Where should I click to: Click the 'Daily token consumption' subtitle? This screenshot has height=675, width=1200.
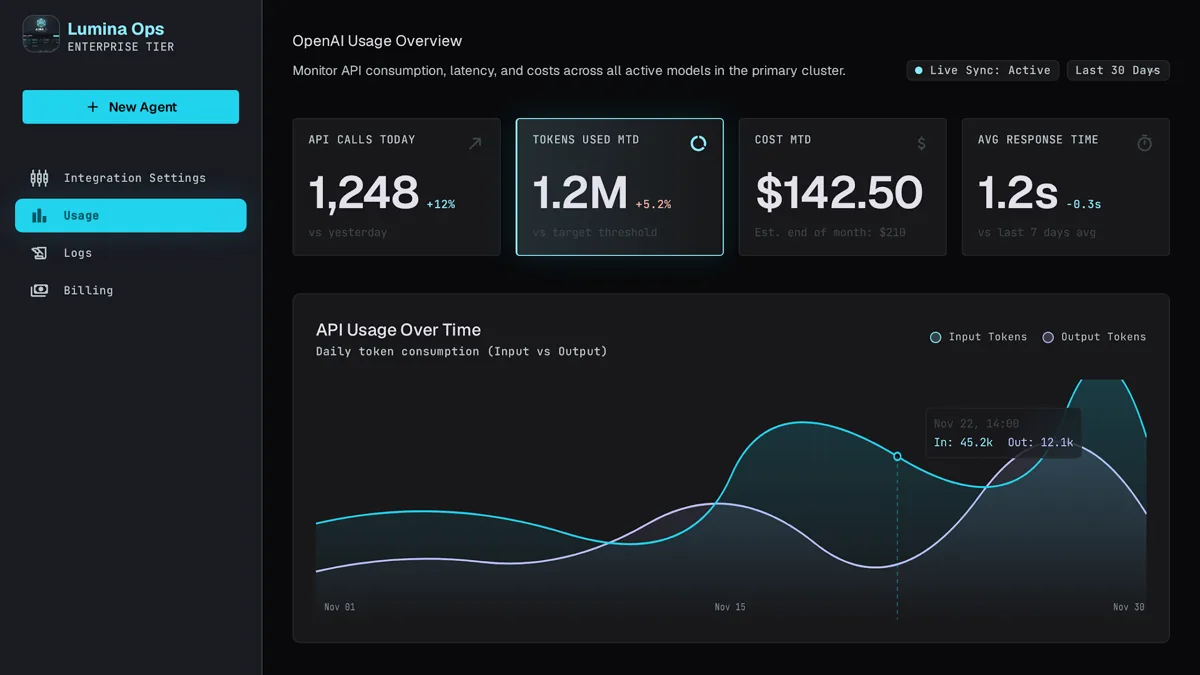click(461, 352)
